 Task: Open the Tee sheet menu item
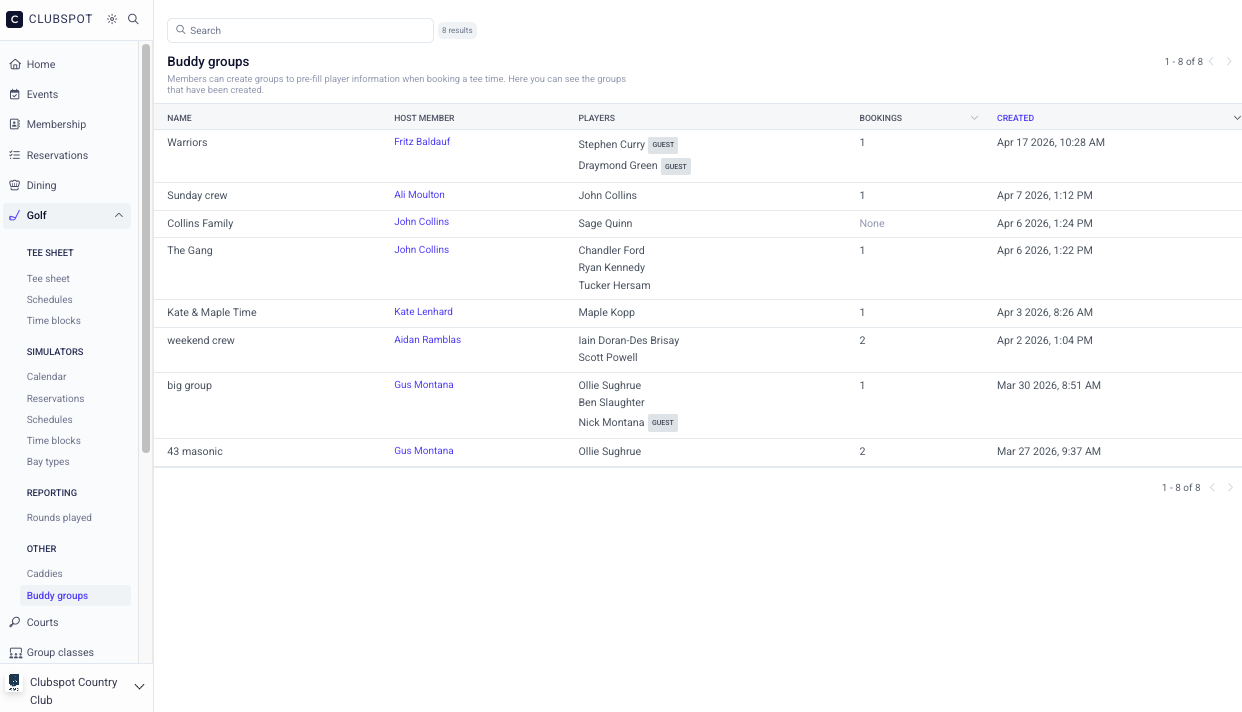(48, 278)
